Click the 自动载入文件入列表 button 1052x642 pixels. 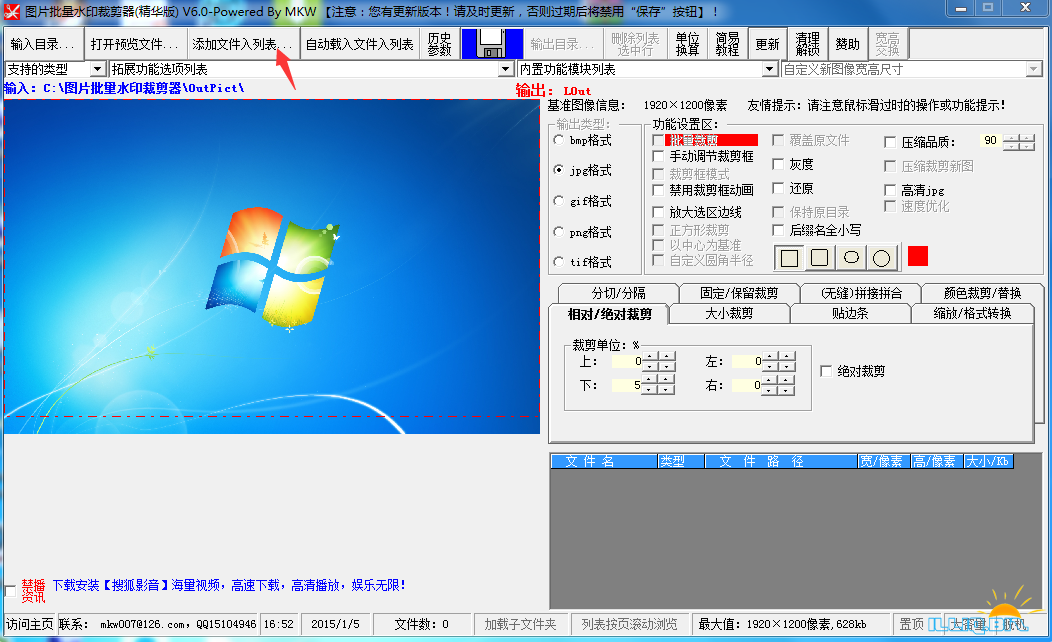coord(360,44)
